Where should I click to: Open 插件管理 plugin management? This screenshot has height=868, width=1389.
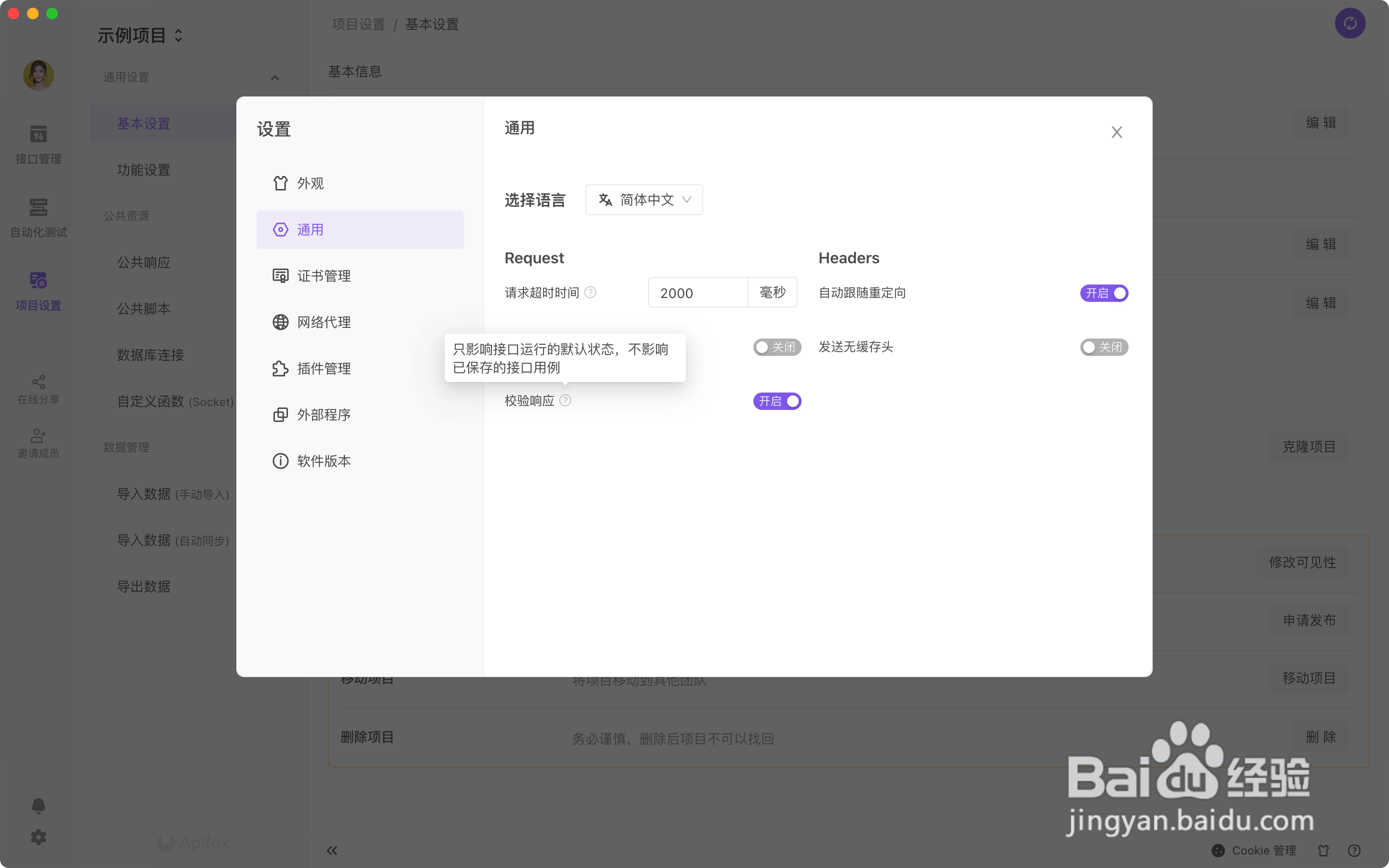pyautogui.click(x=360, y=368)
